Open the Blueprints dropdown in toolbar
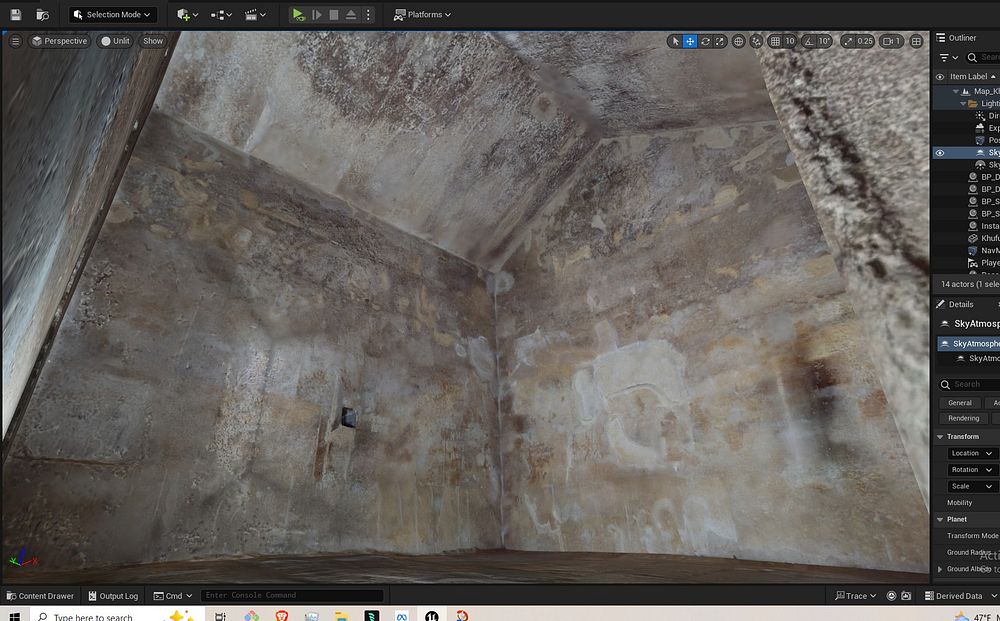1000x621 pixels. [x=221, y=15]
